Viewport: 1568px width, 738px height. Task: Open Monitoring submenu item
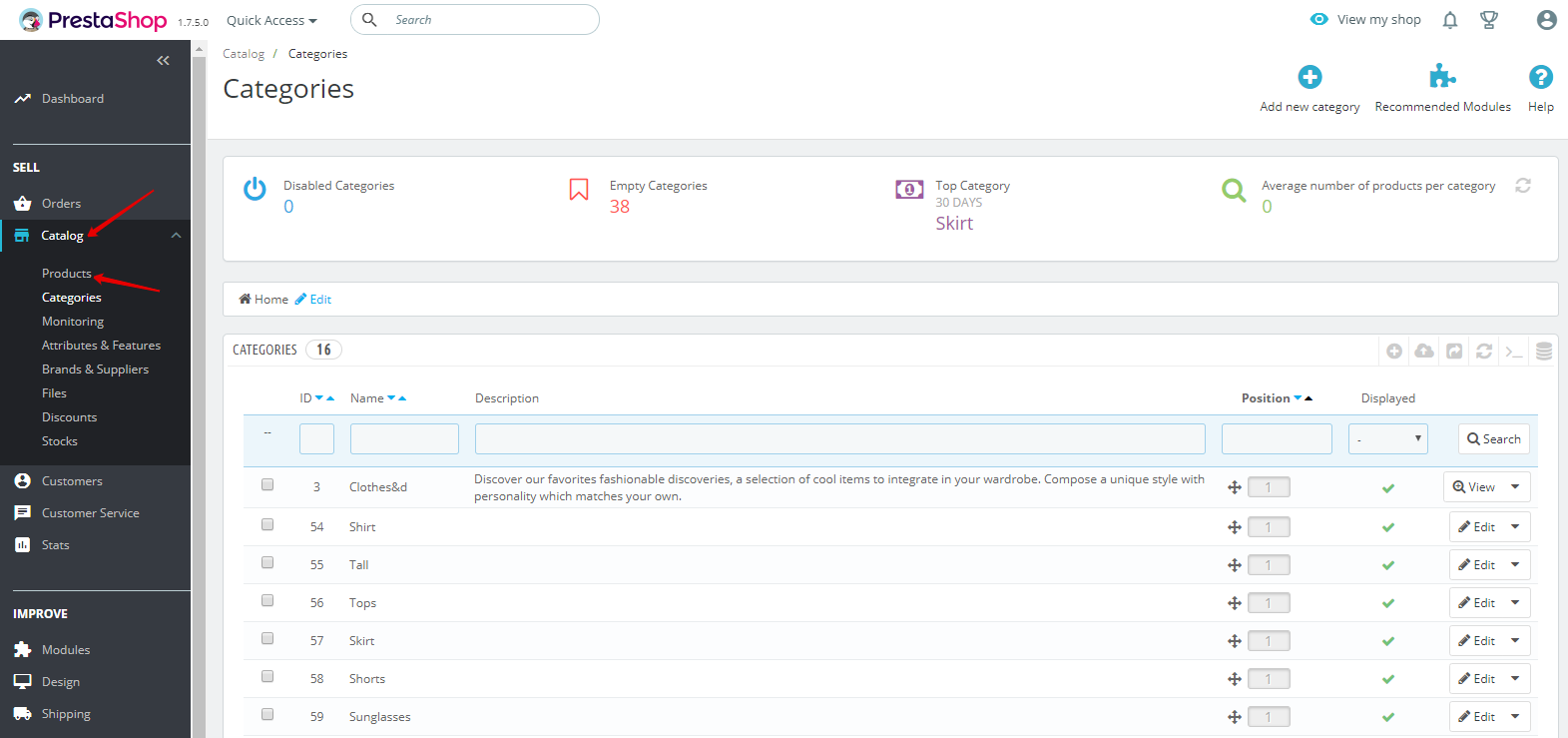tap(73, 322)
